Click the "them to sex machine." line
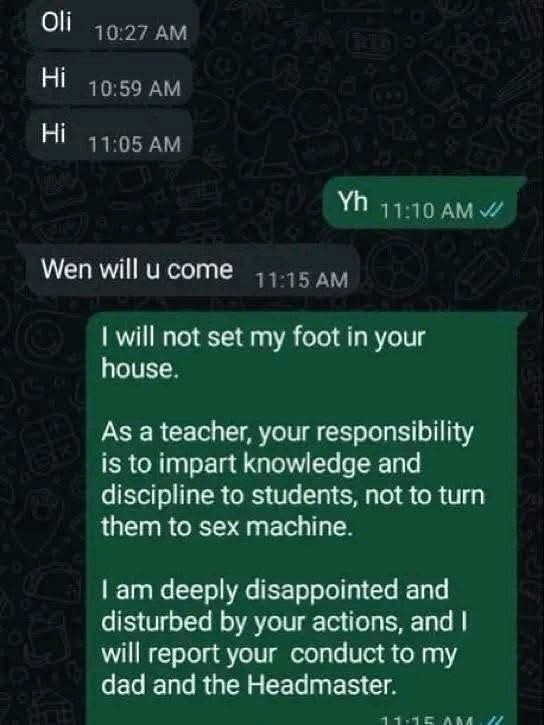The height and width of the screenshot is (725, 544). pos(227,527)
